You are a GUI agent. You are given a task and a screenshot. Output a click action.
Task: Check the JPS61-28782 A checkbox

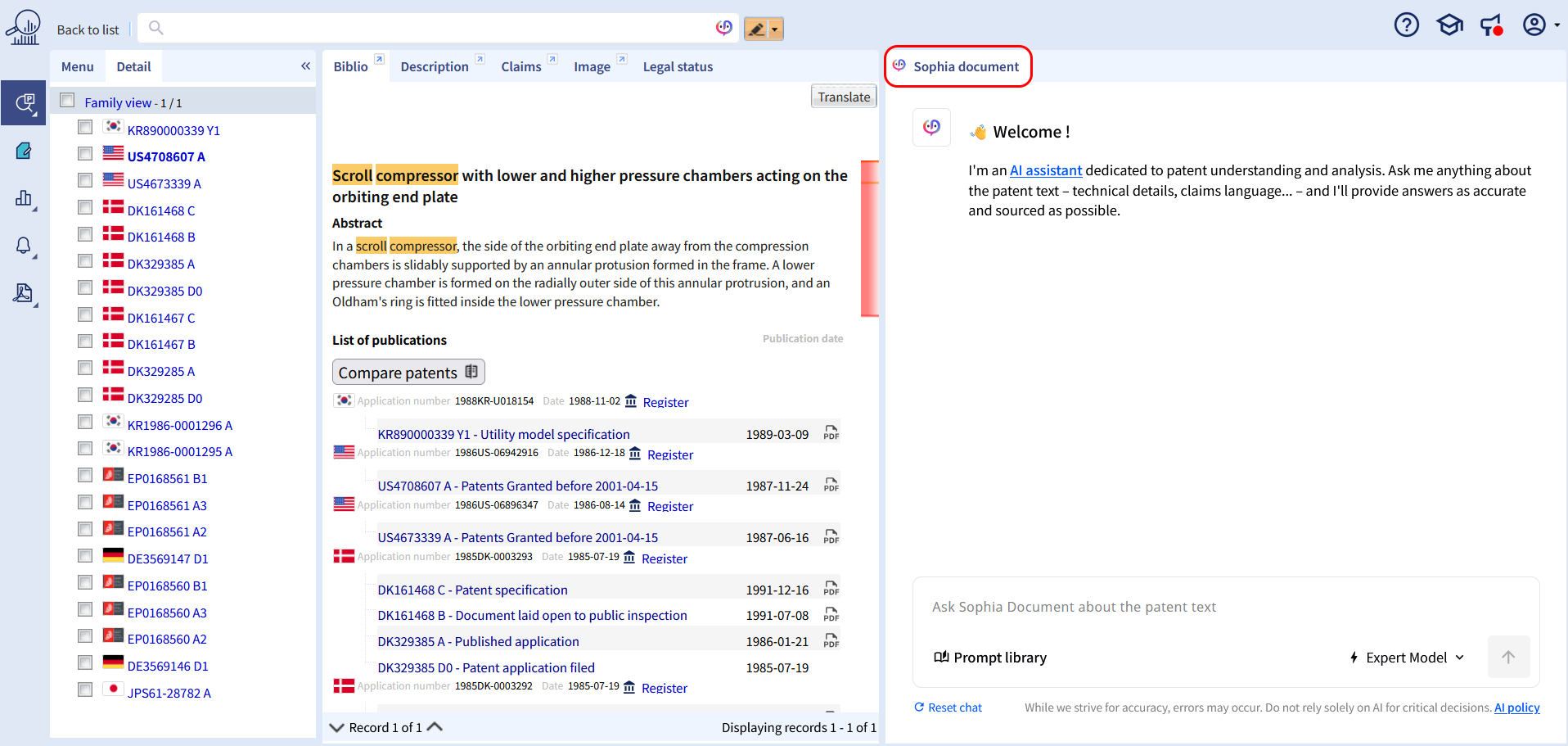85,689
